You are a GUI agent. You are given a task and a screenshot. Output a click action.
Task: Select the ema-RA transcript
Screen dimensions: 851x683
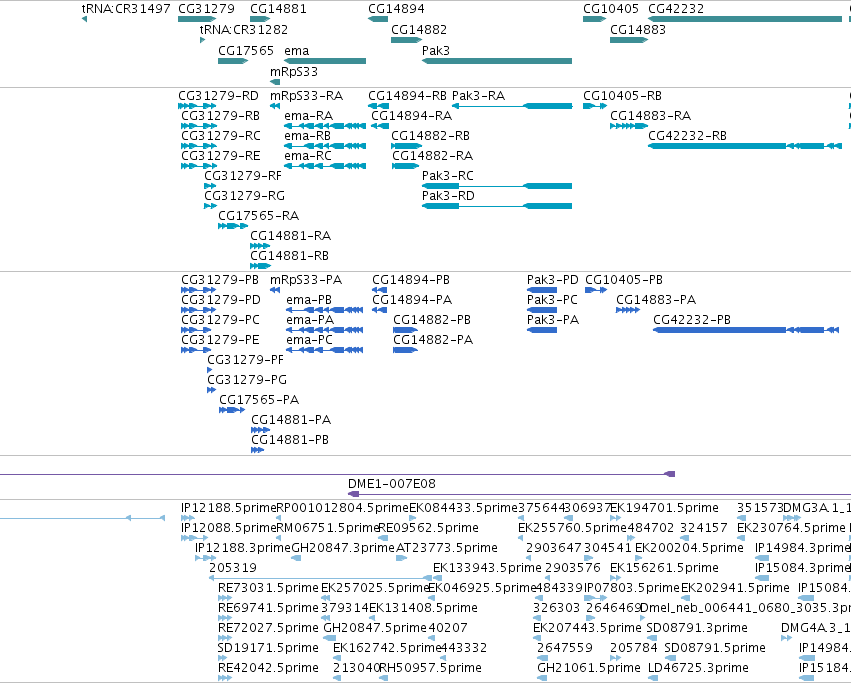(x=325, y=126)
